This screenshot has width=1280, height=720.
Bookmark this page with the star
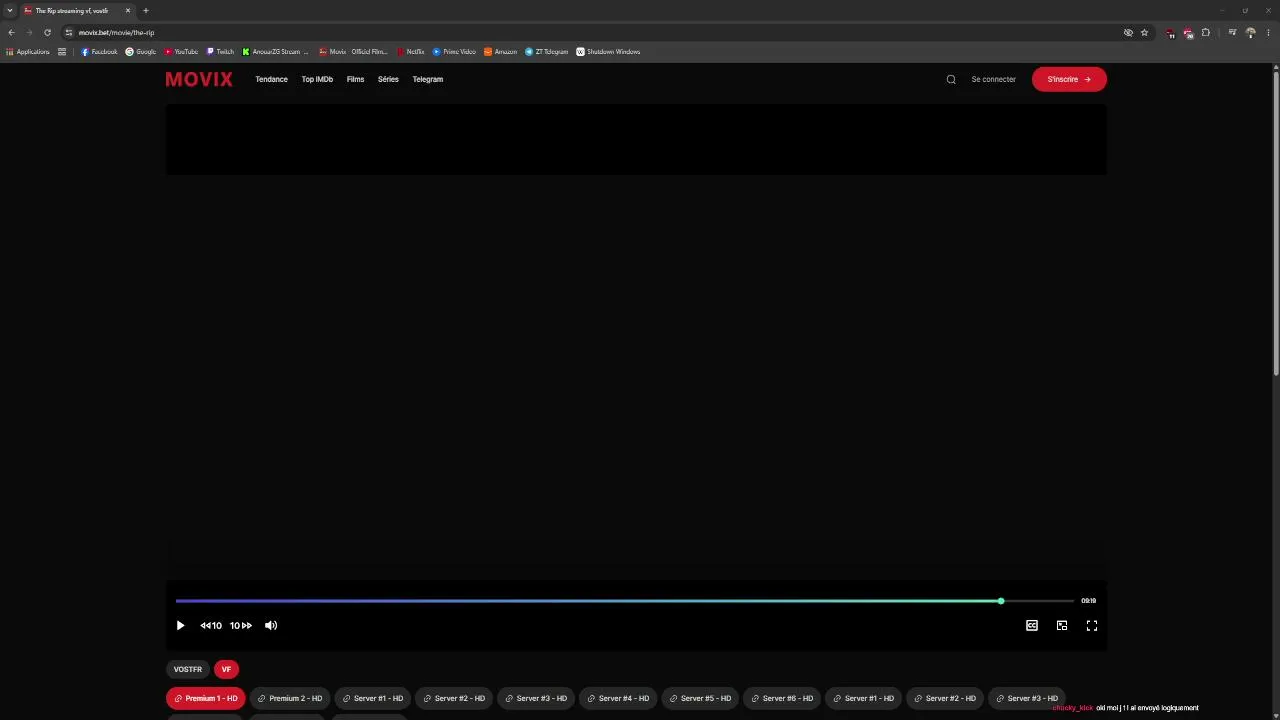click(x=1145, y=32)
